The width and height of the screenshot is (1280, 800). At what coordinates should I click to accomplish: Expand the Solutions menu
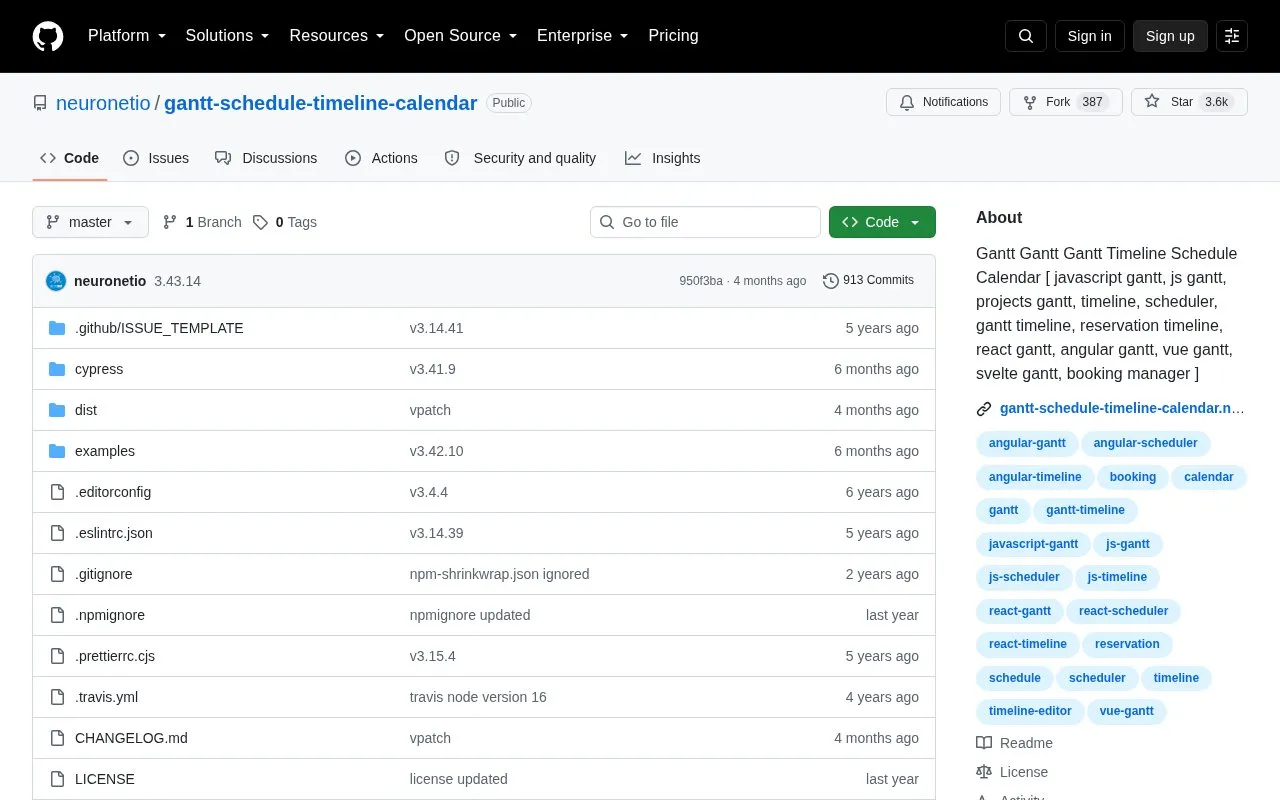pos(228,36)
